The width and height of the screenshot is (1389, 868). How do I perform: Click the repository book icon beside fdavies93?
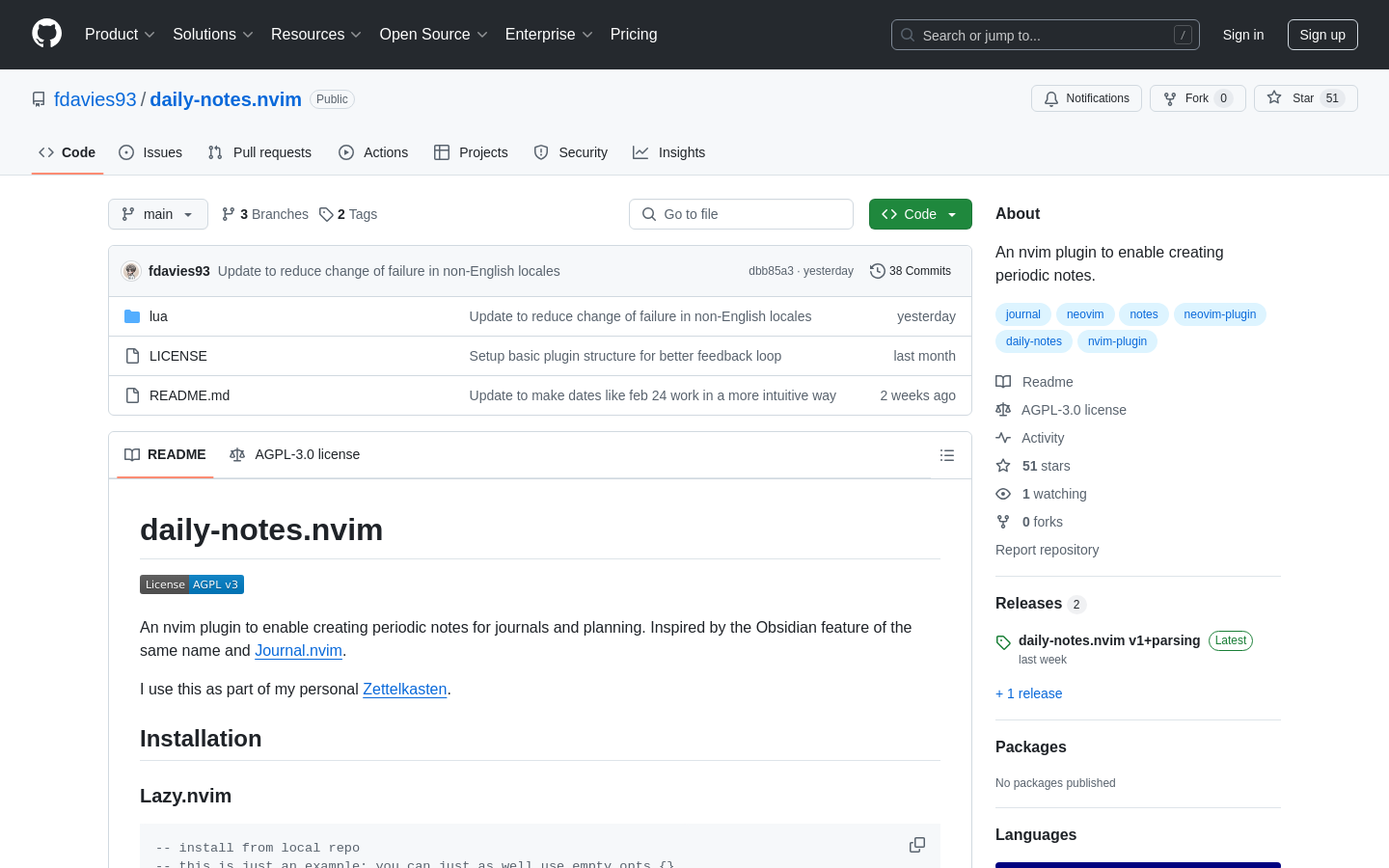(39, 99)
